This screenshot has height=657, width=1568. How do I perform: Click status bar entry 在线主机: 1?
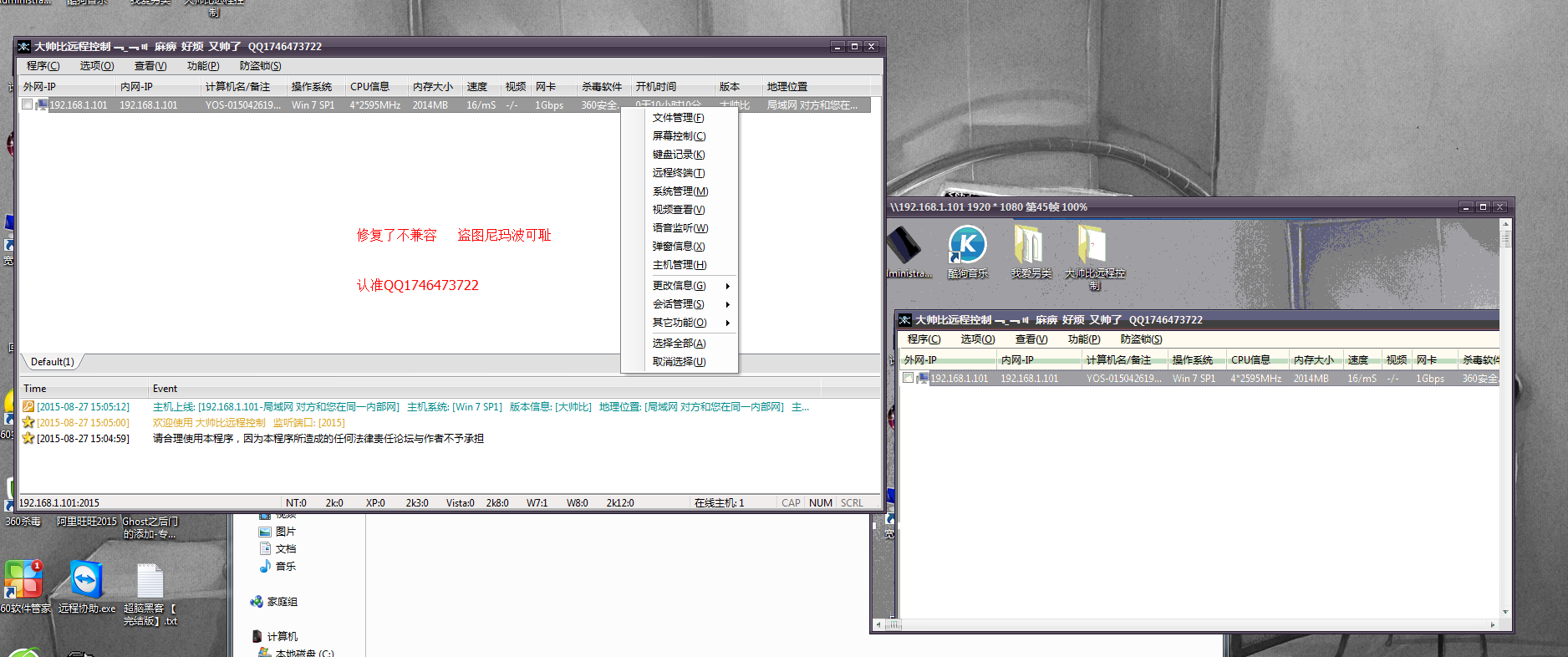pyautogui.click(x=719, y=503)
